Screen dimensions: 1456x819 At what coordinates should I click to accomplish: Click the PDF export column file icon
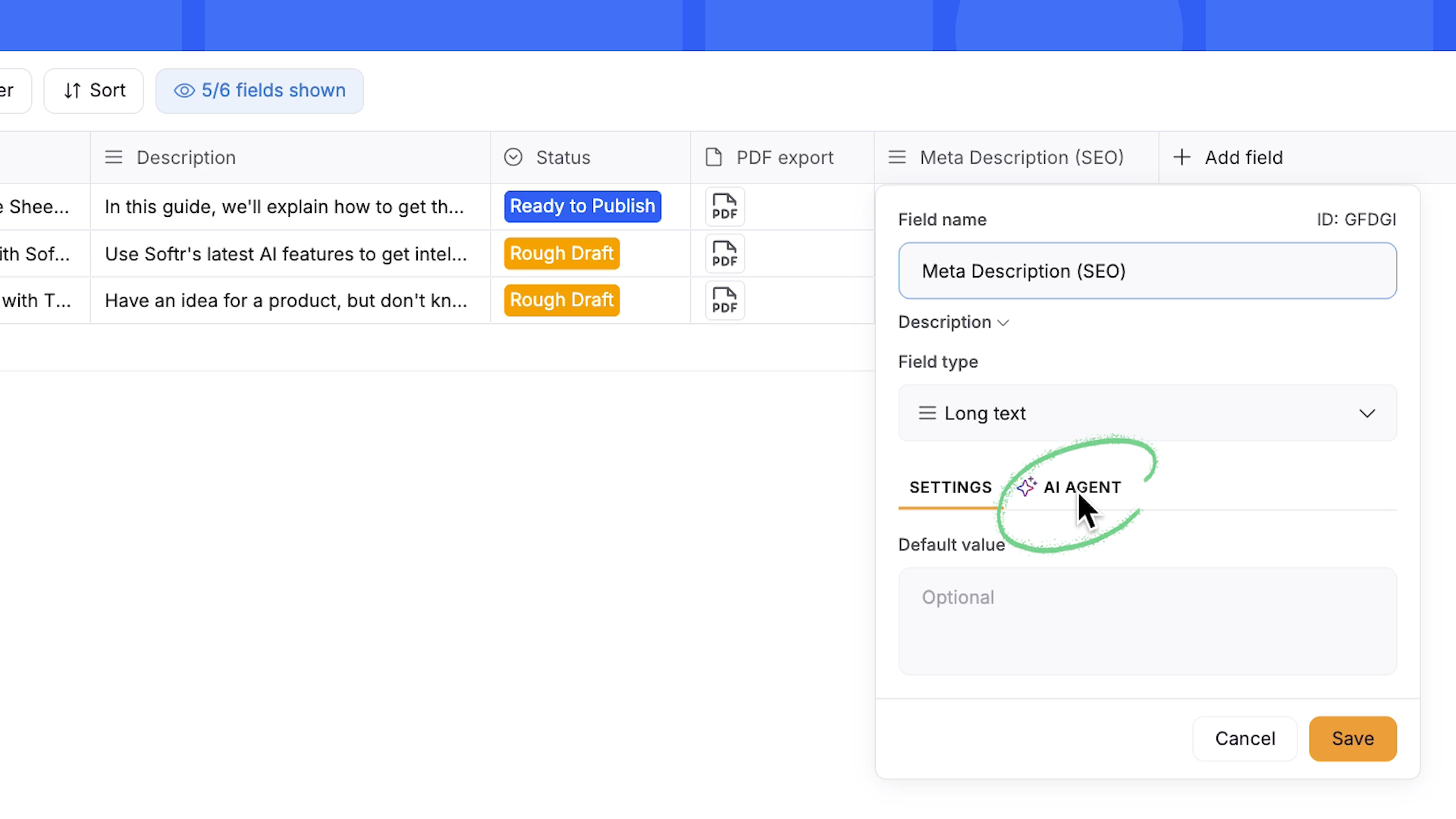pos(712,157)
